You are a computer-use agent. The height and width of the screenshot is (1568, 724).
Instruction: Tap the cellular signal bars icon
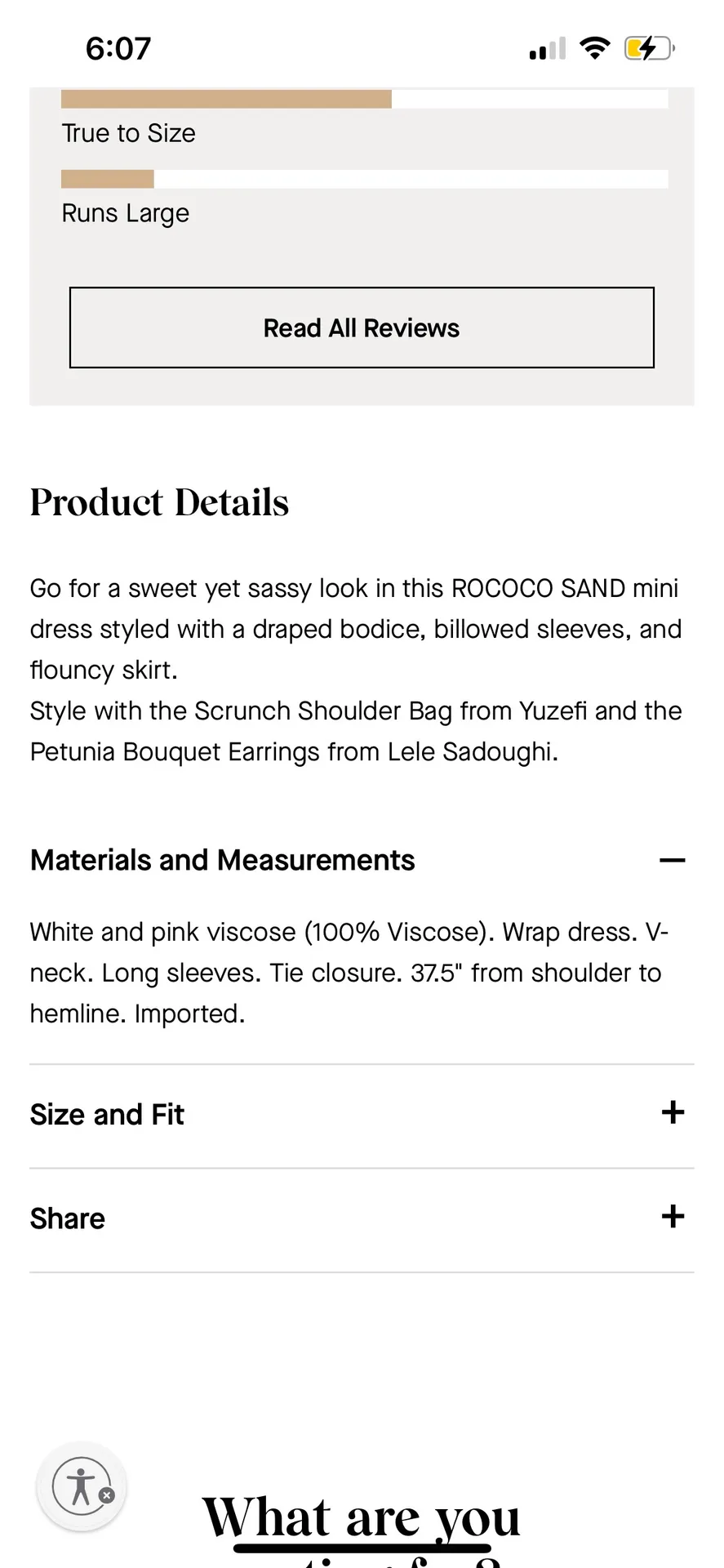pos(547,49)
